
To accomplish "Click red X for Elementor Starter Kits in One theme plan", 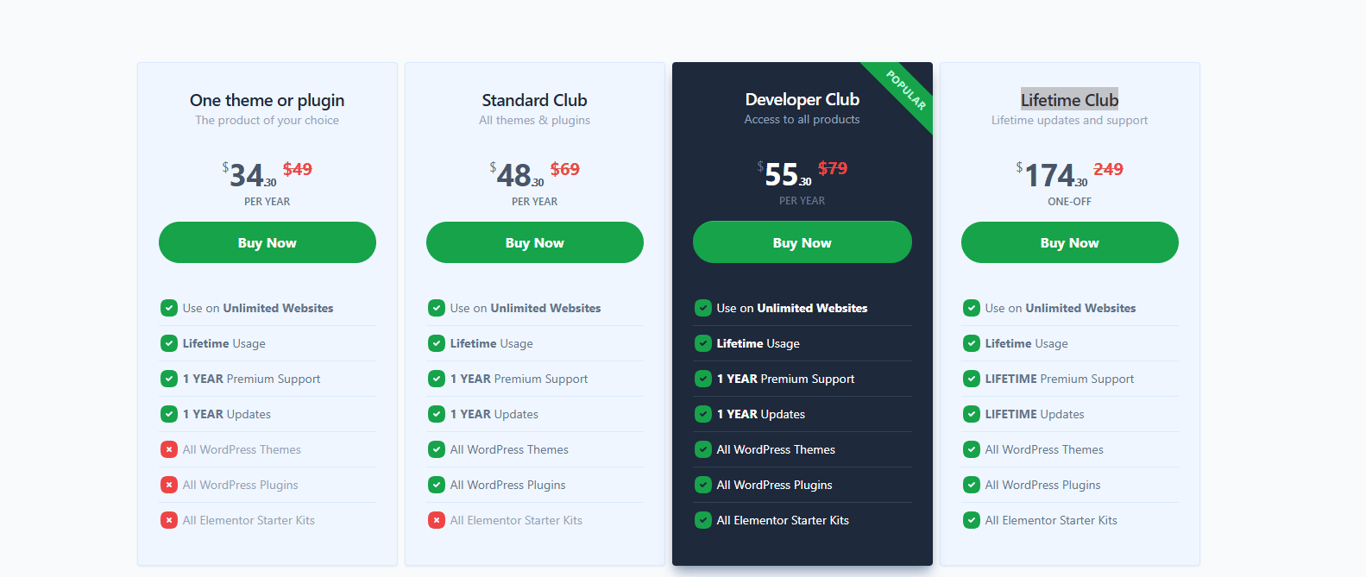I will pyautogui.click(x=169, y=520).
